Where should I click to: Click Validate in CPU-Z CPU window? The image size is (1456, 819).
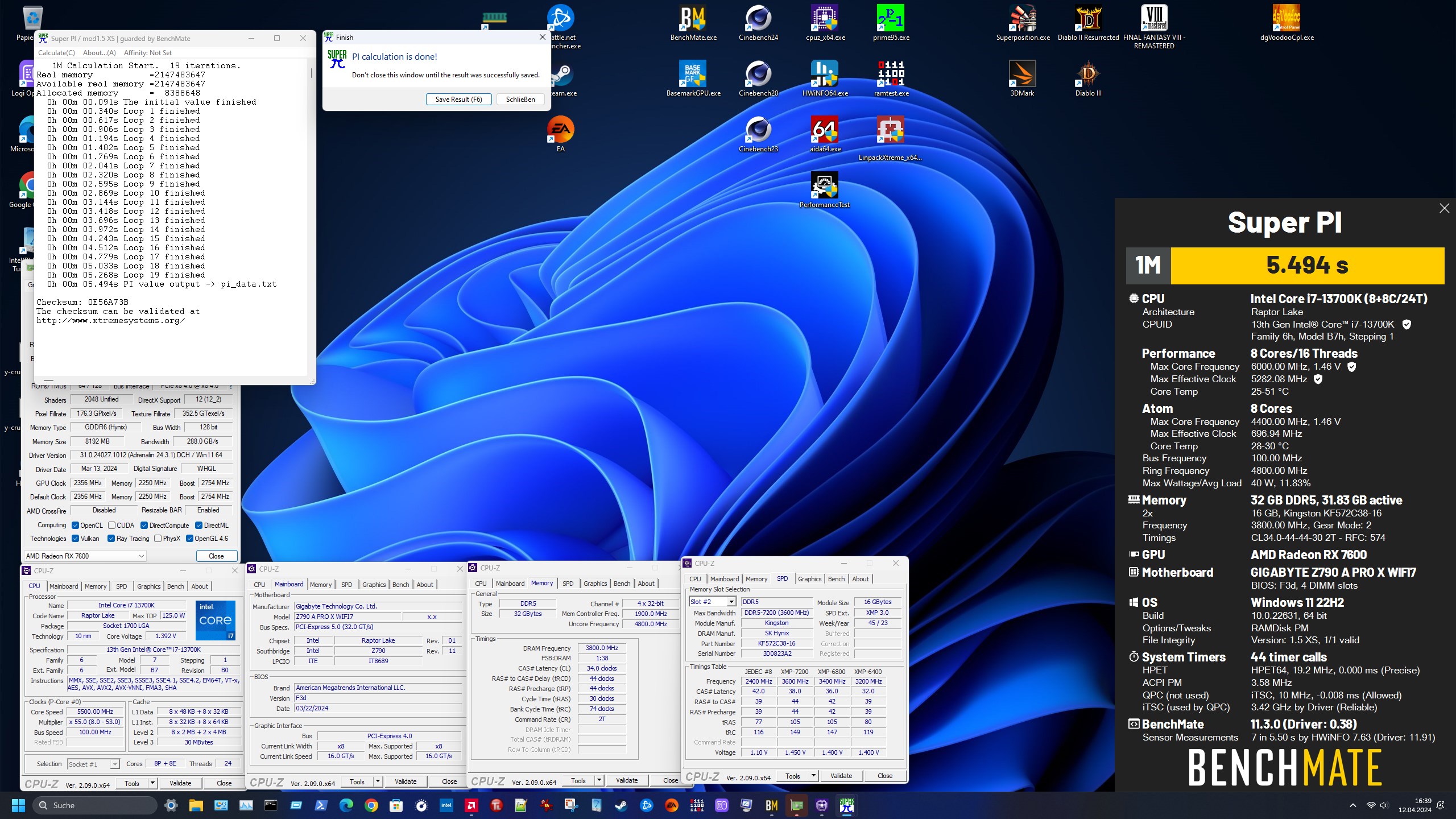(x=180, y=783)
